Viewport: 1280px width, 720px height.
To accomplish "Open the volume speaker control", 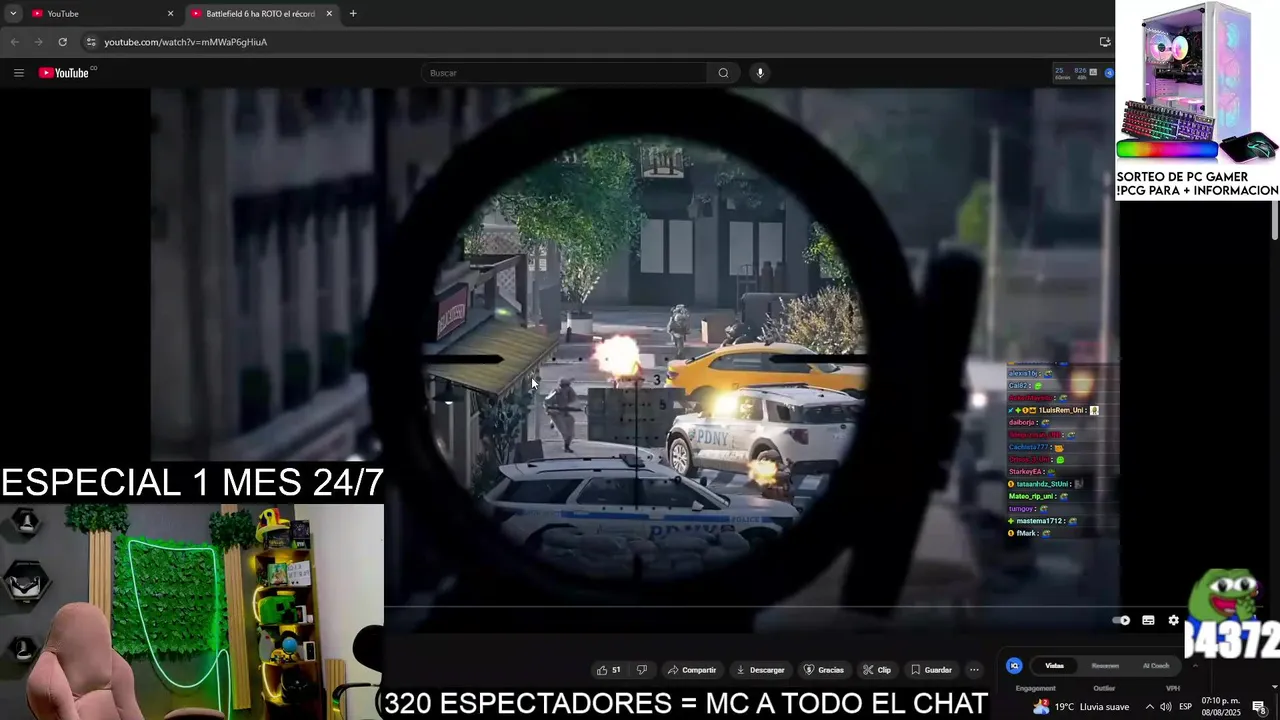I will click(1166, 707).
